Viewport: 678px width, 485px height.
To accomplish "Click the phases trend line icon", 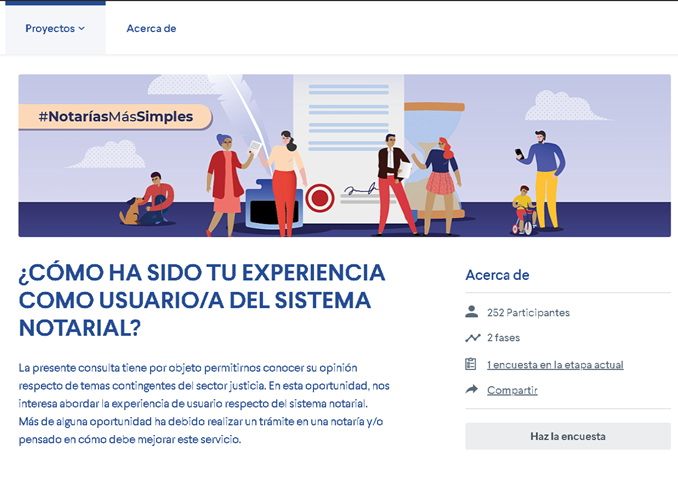I will [x=473, y=338].
